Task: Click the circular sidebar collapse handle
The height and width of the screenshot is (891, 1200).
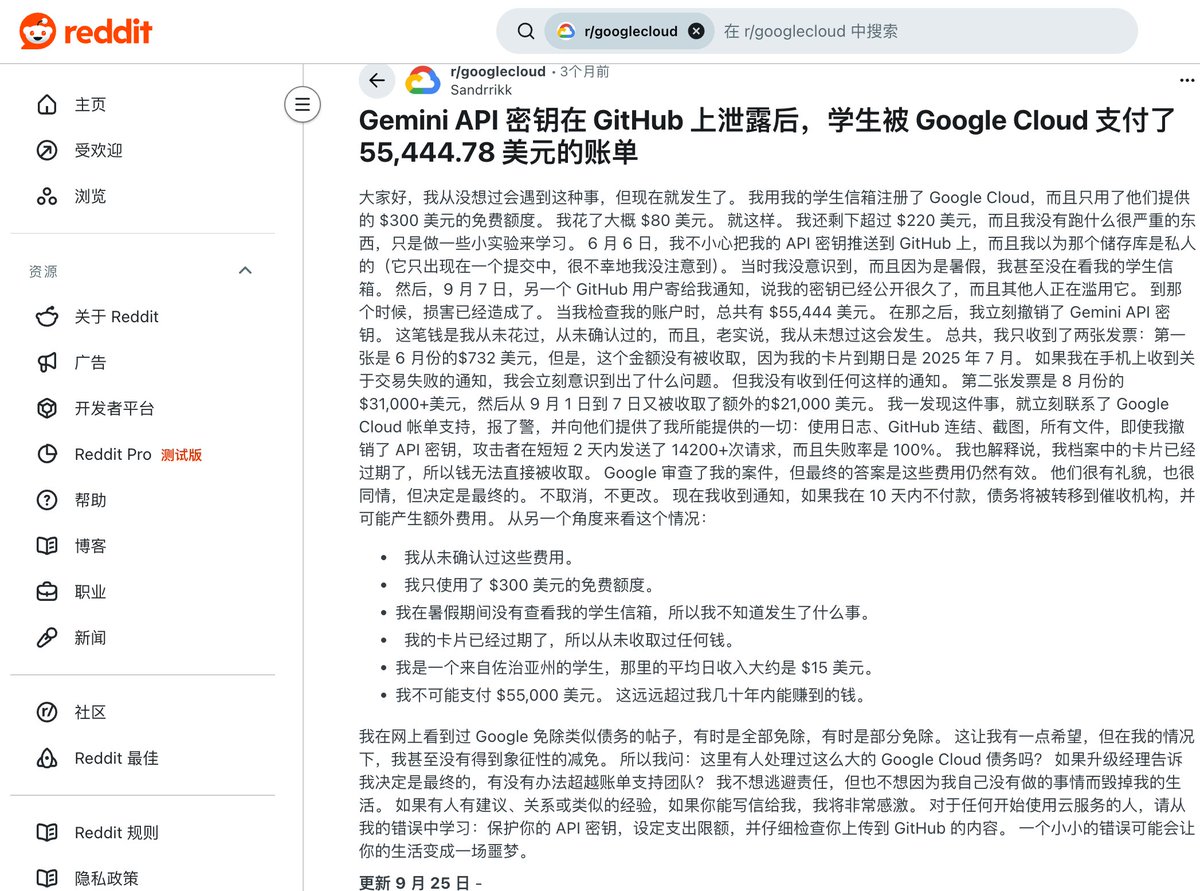Action: point(302,104)
